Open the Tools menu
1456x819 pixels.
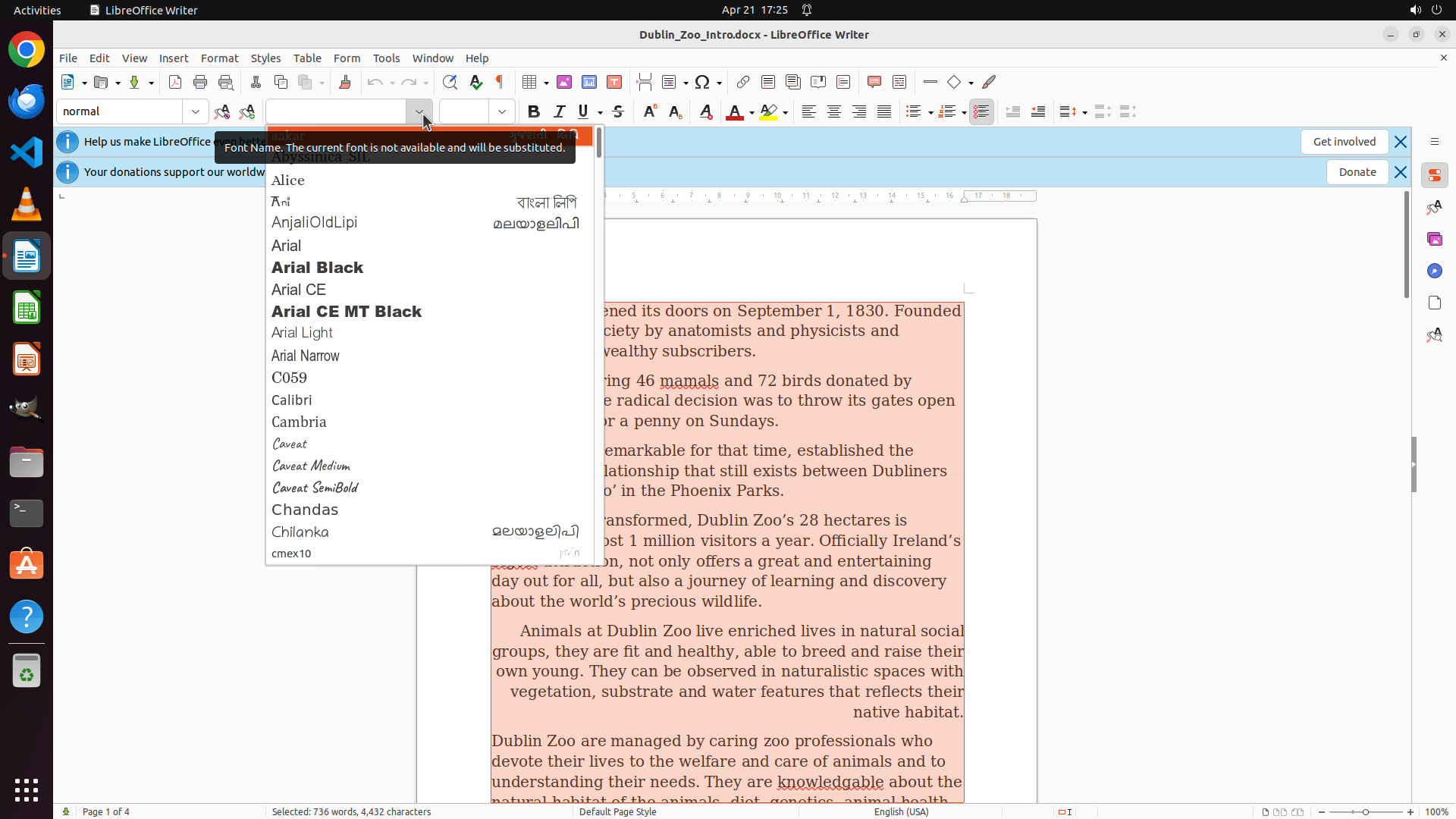(x=386, y=58)
